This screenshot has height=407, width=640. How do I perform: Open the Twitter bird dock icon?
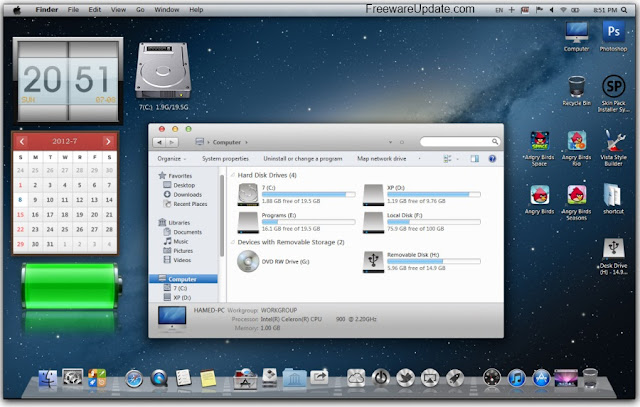pyautogui.click(x=405, y=378)
